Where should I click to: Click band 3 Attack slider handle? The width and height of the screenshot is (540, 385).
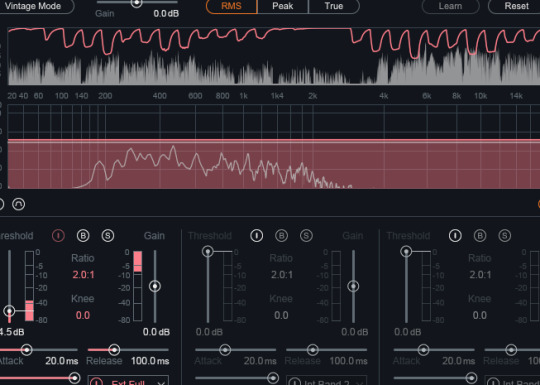pos(423,350)
